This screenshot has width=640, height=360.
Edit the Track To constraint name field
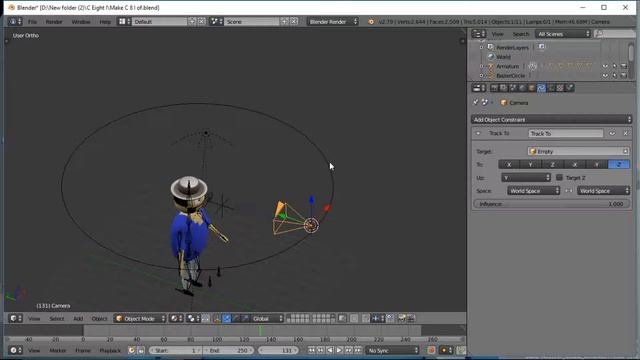[565, 133]
